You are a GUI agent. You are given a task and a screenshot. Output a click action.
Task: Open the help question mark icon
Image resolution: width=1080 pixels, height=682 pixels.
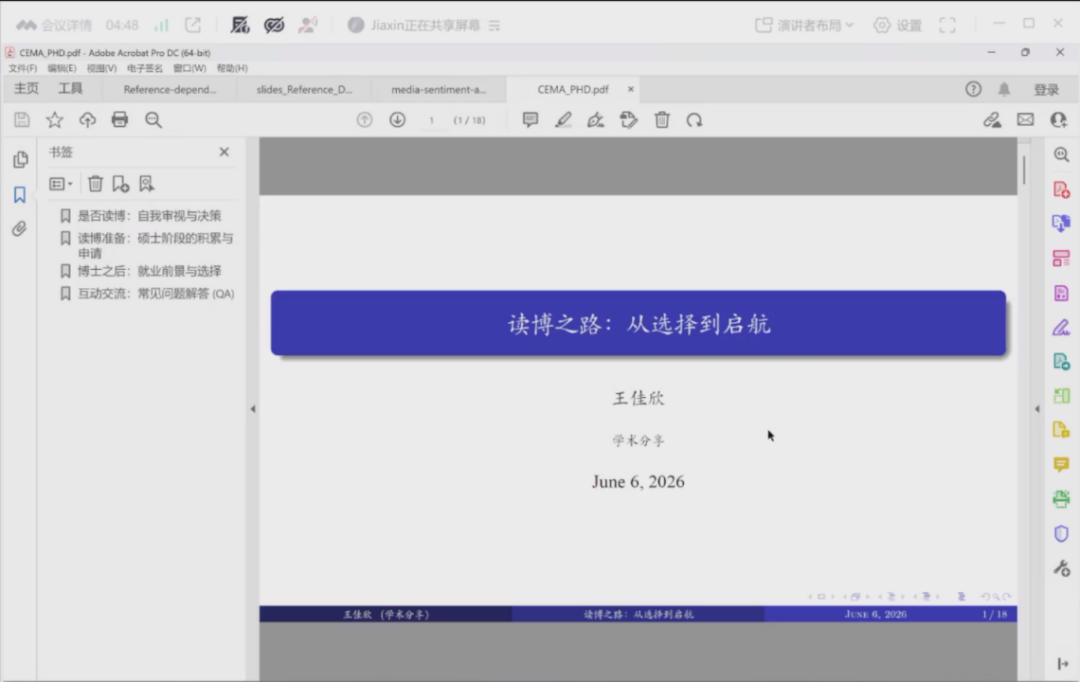coord(973,89)
